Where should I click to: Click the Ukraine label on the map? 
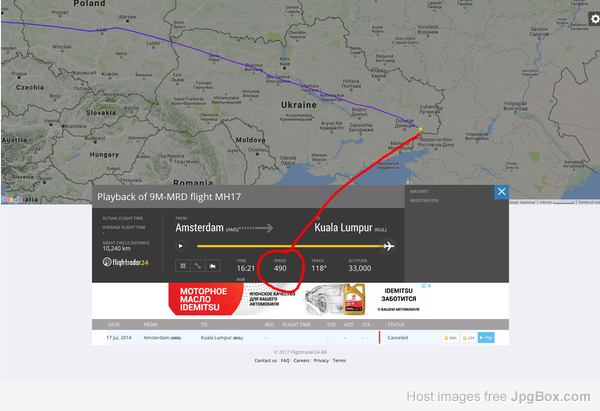click(299, 105)
